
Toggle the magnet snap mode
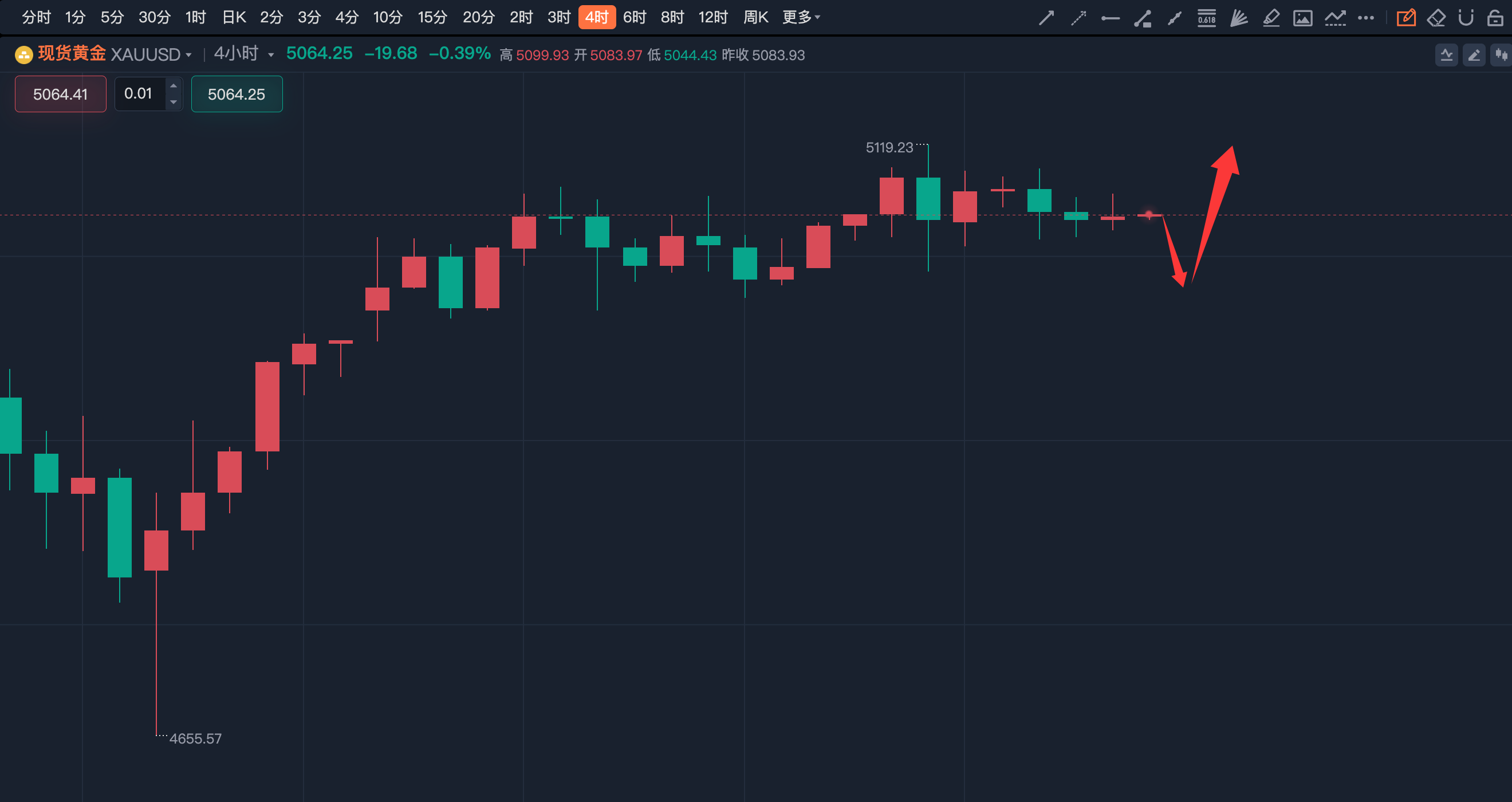[1466, 18]
